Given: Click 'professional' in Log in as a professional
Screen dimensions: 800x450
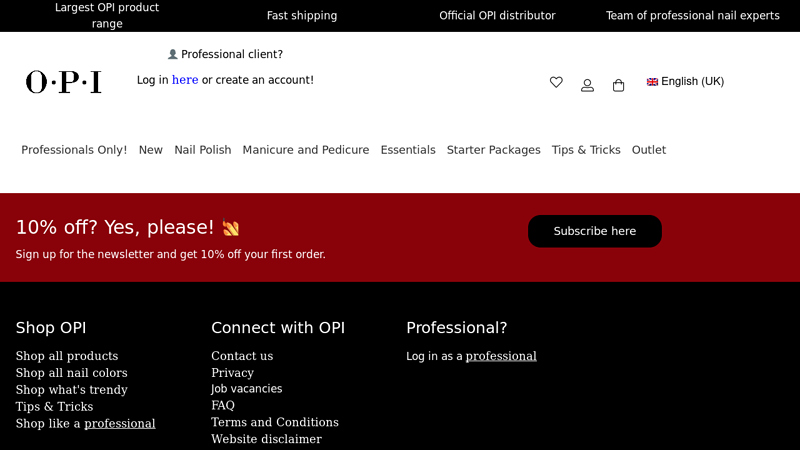Looking at the screenshot, I should point(501,356).
